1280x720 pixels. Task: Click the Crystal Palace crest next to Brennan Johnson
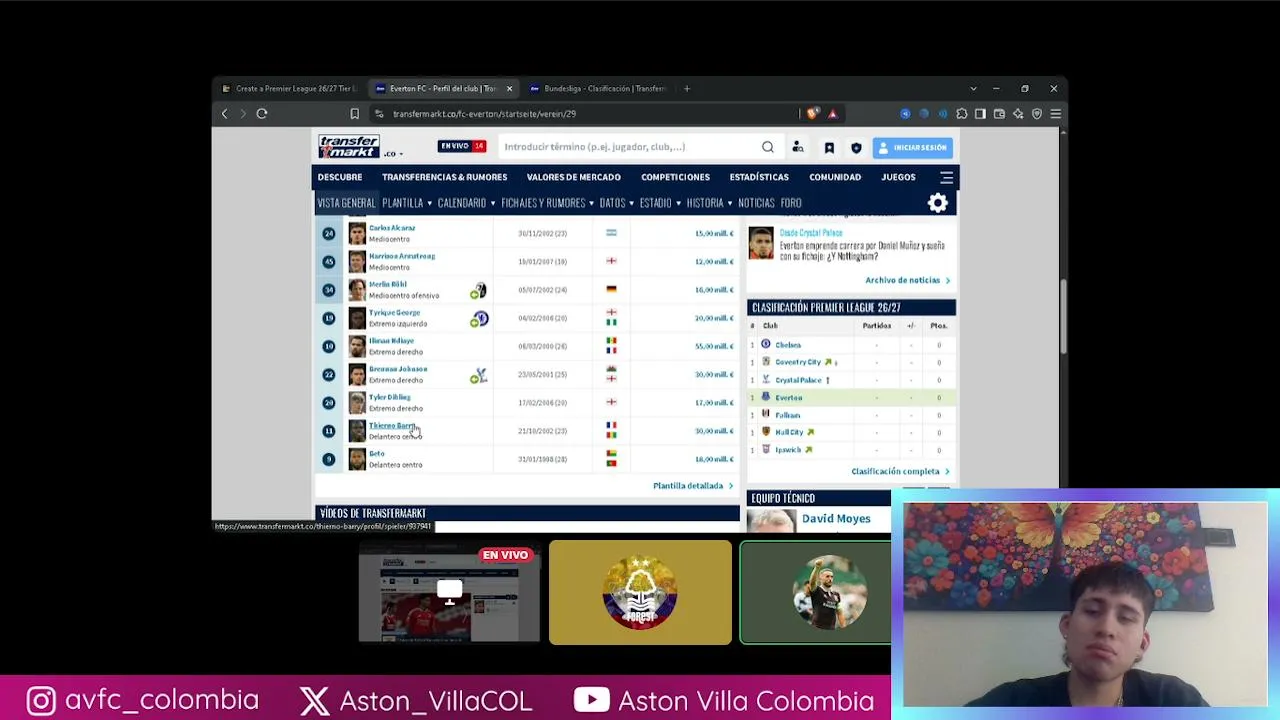479,375
